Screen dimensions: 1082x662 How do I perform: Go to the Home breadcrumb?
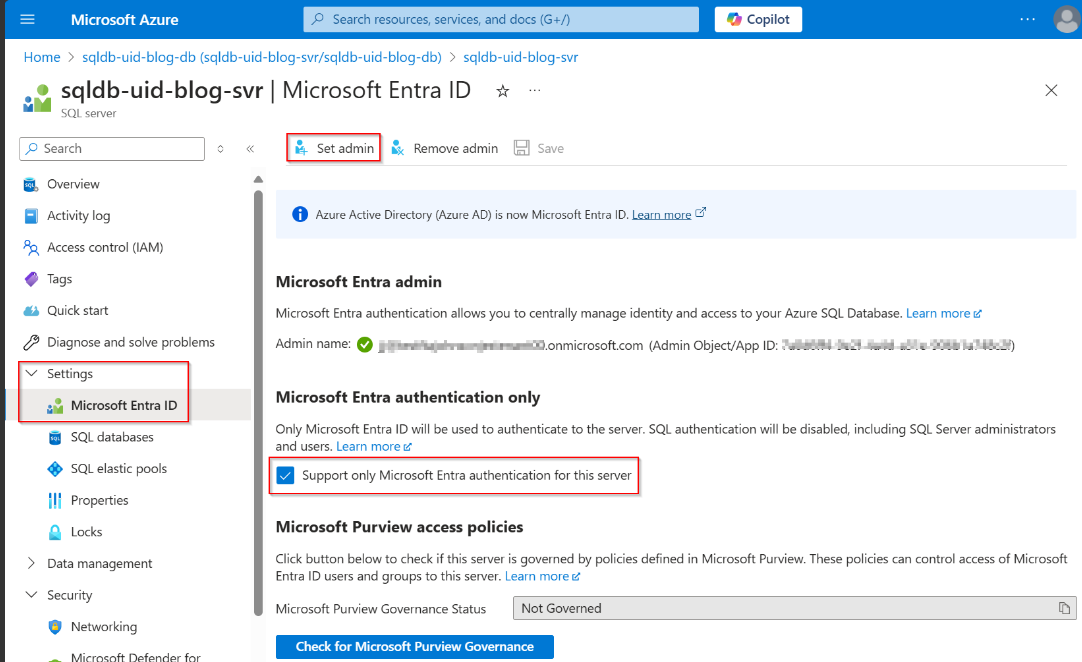(x=42, y=57)
